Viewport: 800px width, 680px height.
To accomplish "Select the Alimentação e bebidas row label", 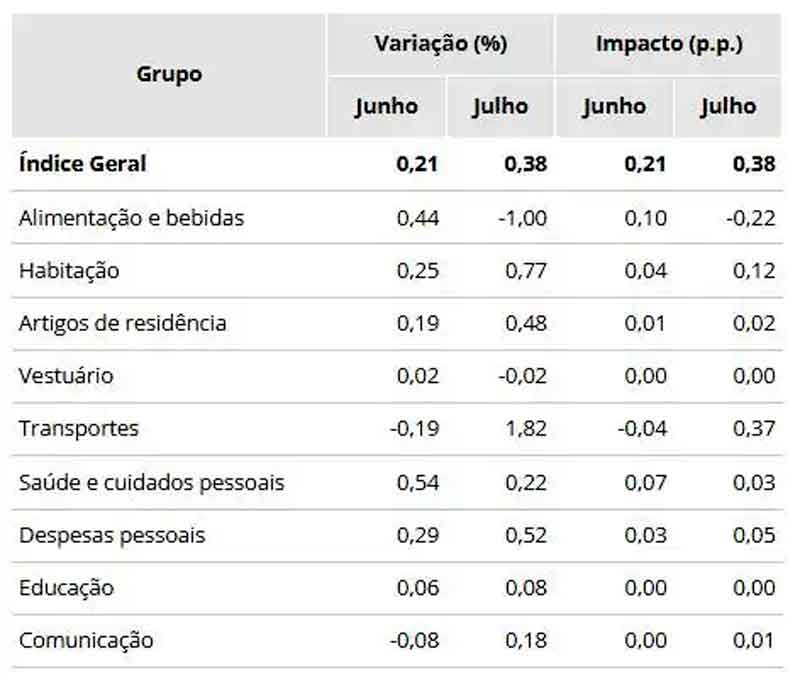I will point(131,217).
